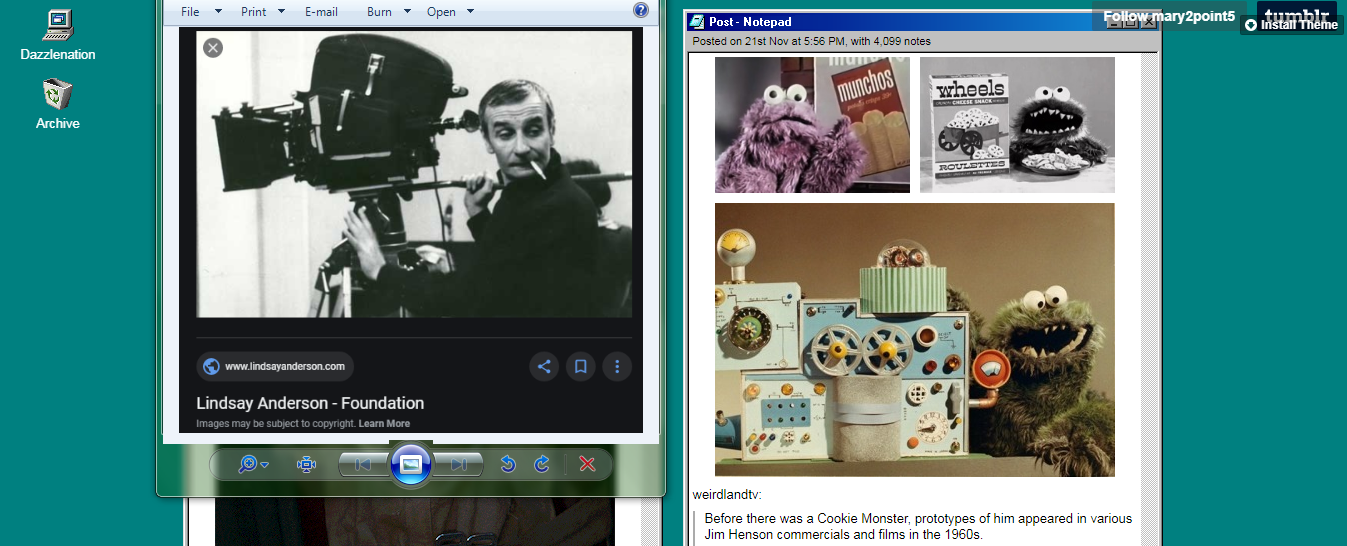
Task: Click the Lindsay Anderson camera photograph
Action: coord(414,173)
